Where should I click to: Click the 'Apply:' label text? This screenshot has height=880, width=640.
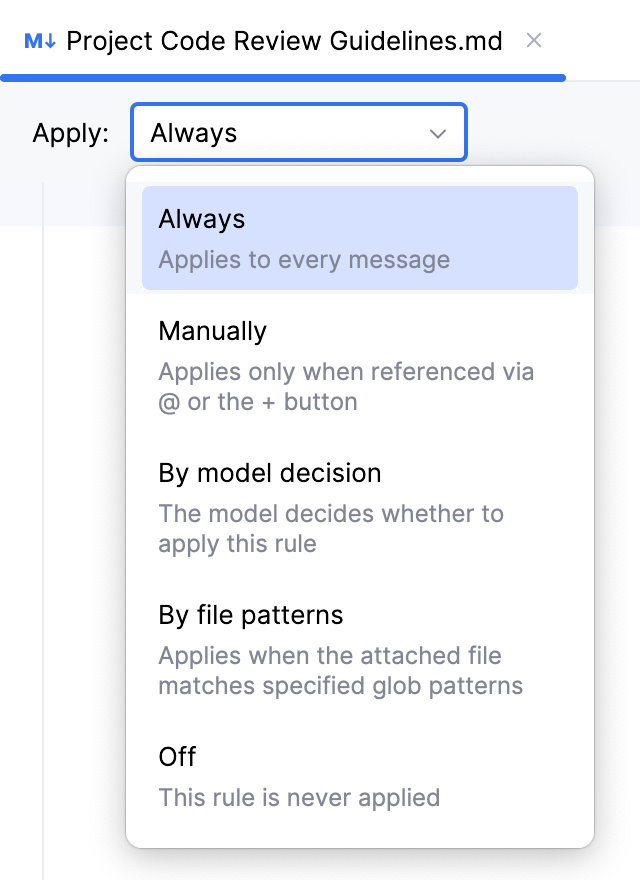pos(70,132)
